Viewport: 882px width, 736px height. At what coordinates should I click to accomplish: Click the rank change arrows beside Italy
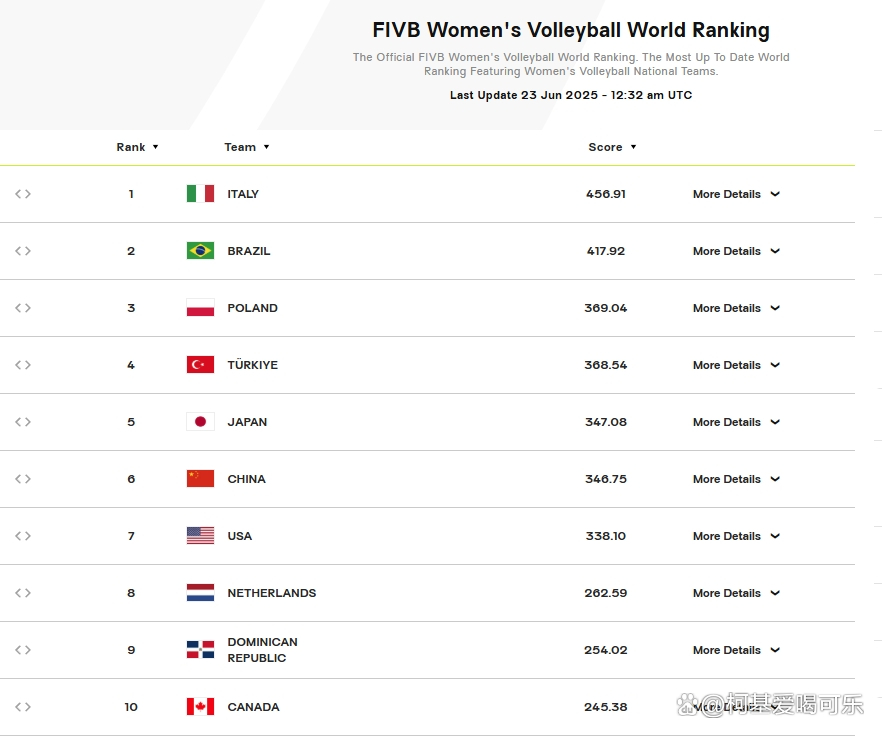coord(23,194)
